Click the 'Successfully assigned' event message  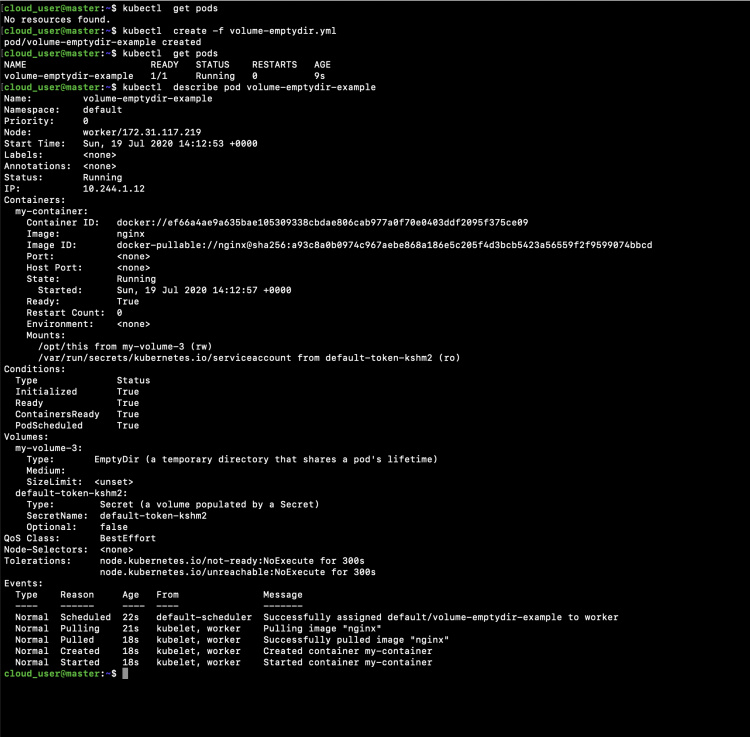[440, 617]
